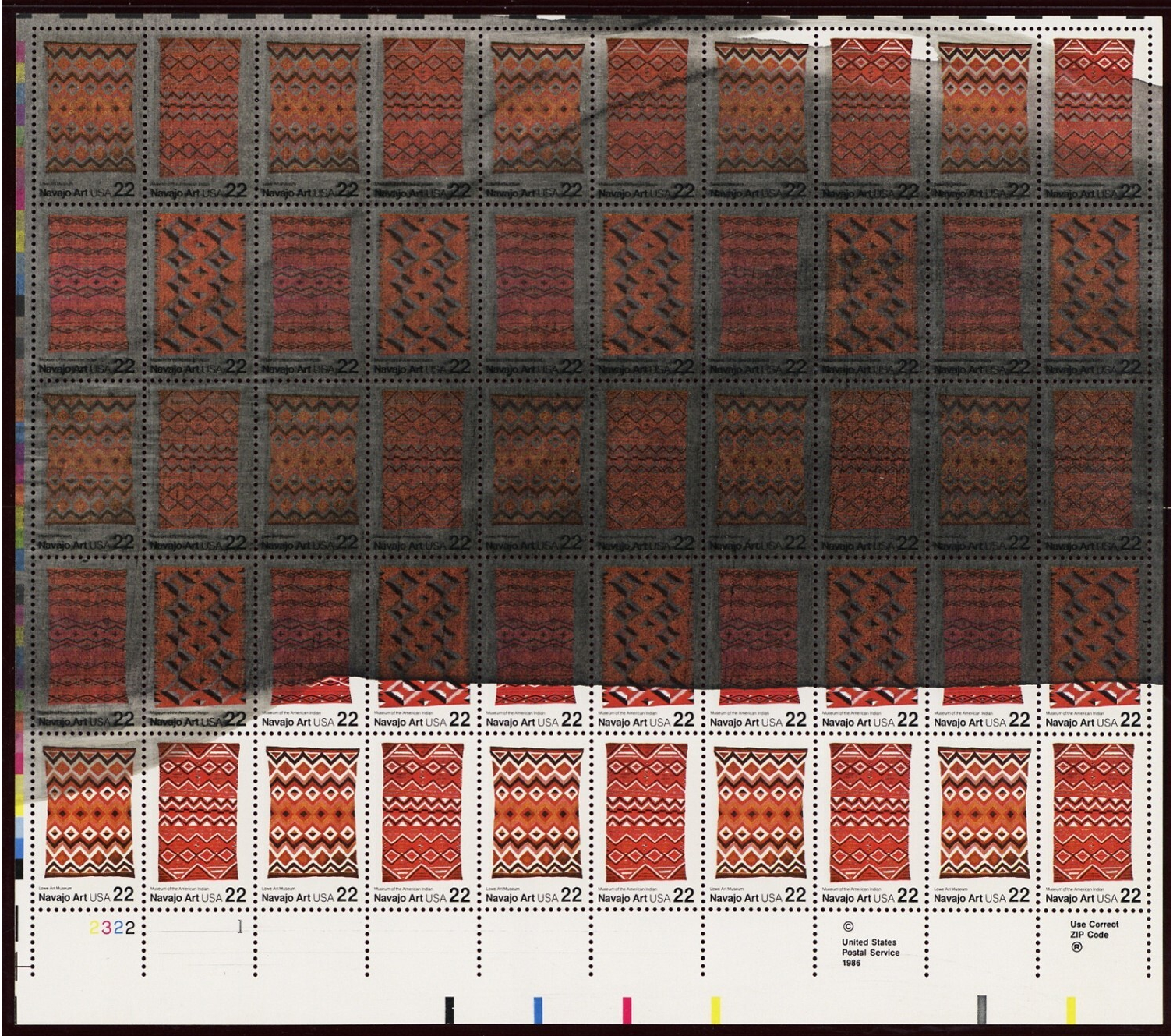Click the copyright symbol in the bottom margin
This screenshot has height=1036, width=1173.
click(x=849, y=928)
